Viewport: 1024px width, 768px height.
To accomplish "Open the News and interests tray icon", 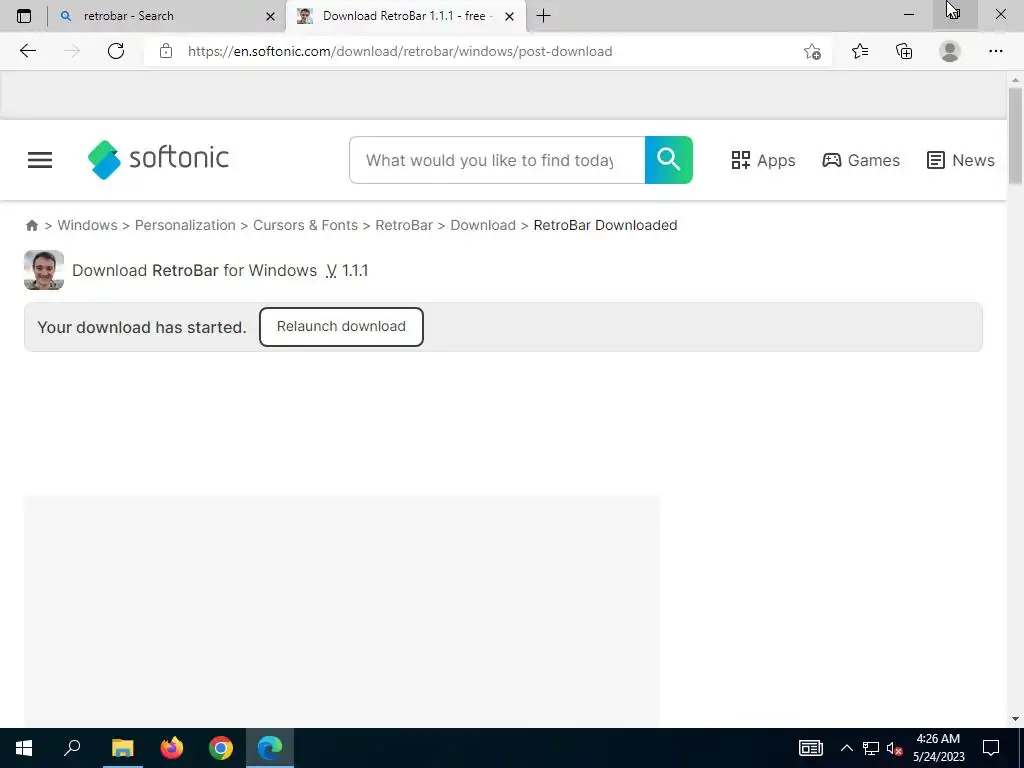I will [x=810, y=748].
